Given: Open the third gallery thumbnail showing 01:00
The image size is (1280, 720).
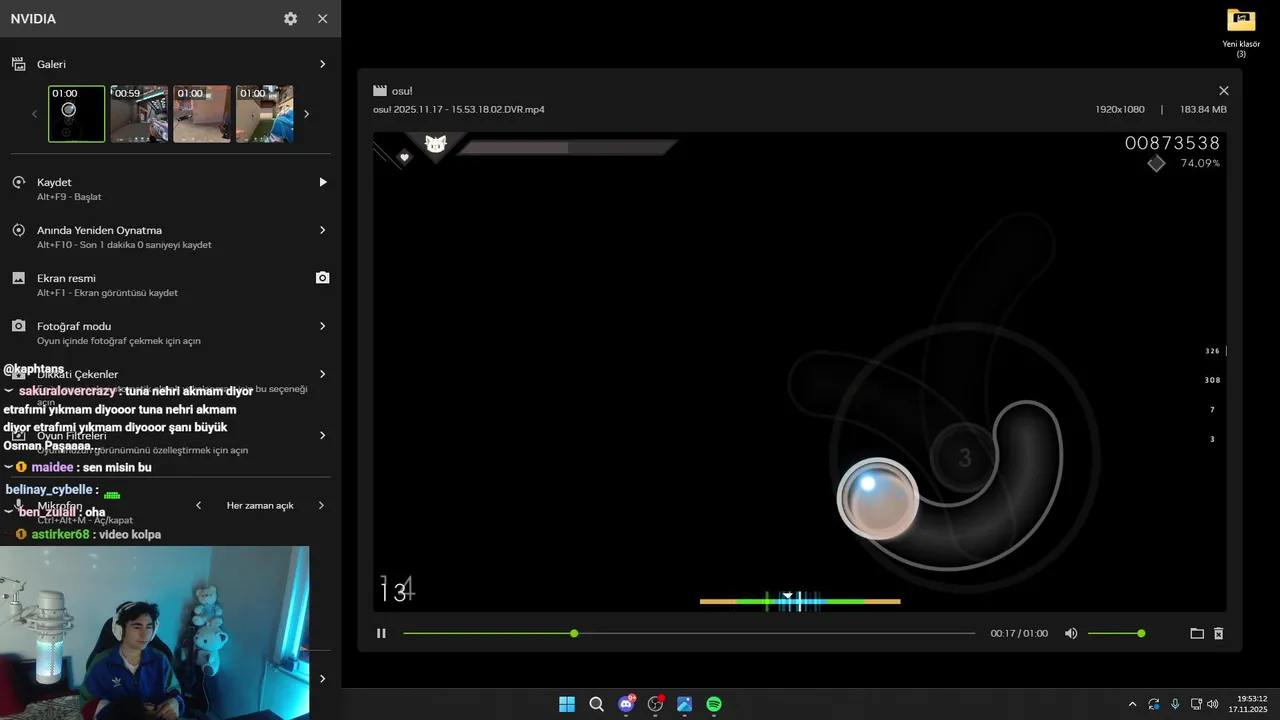Looking at the screenshot, I should 202,114.
